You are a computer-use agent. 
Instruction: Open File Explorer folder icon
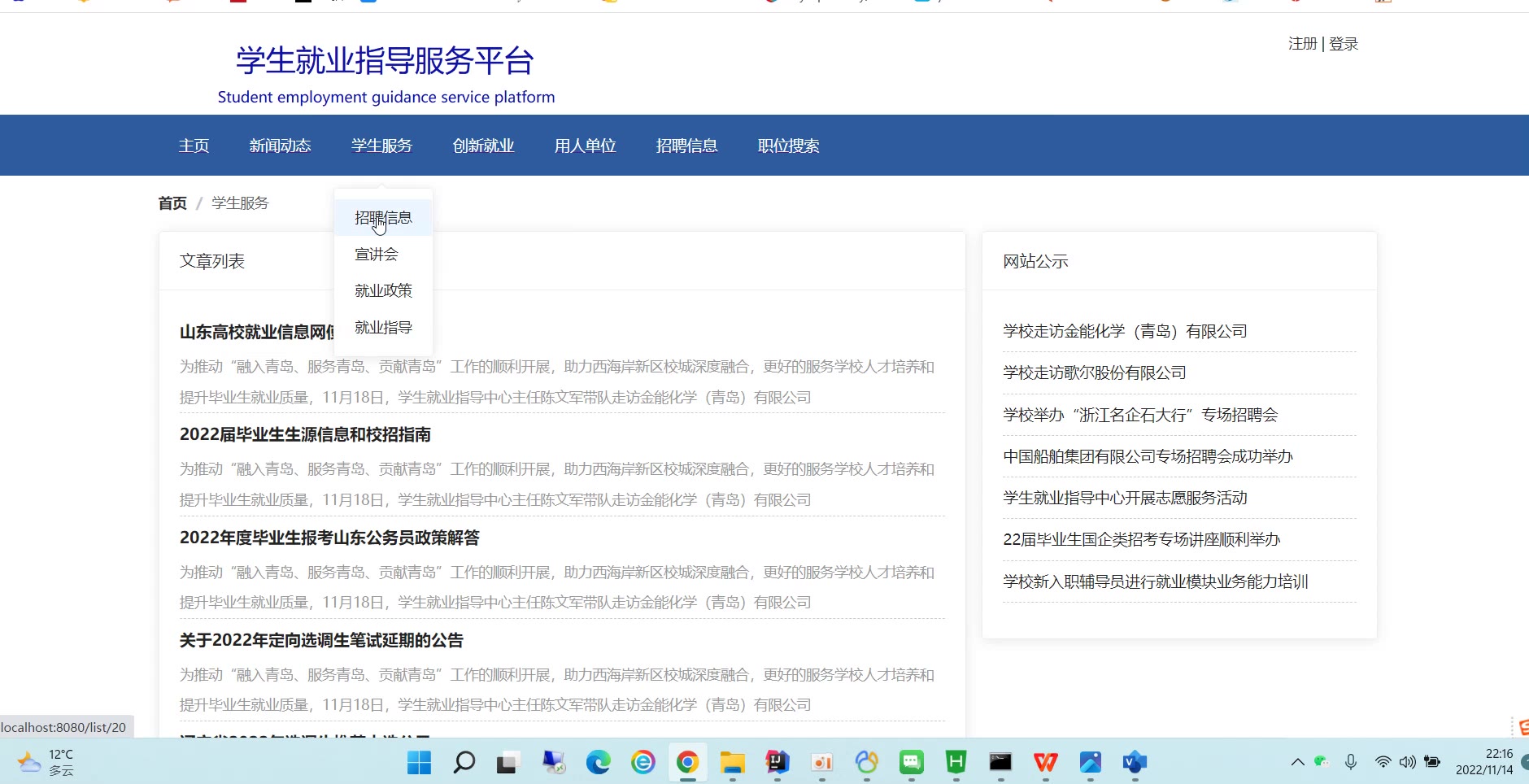tap(732, 762)
